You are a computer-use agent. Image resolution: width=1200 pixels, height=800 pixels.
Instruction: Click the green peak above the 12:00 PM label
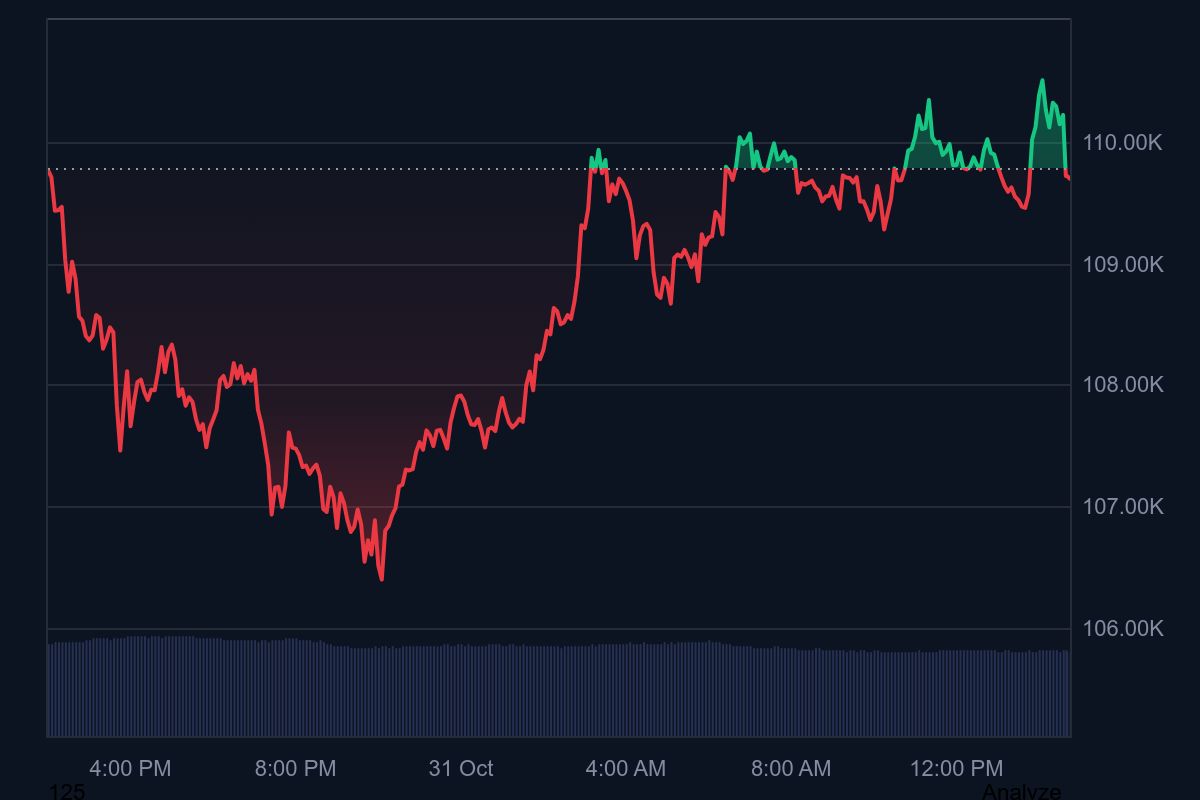[928, 101]
